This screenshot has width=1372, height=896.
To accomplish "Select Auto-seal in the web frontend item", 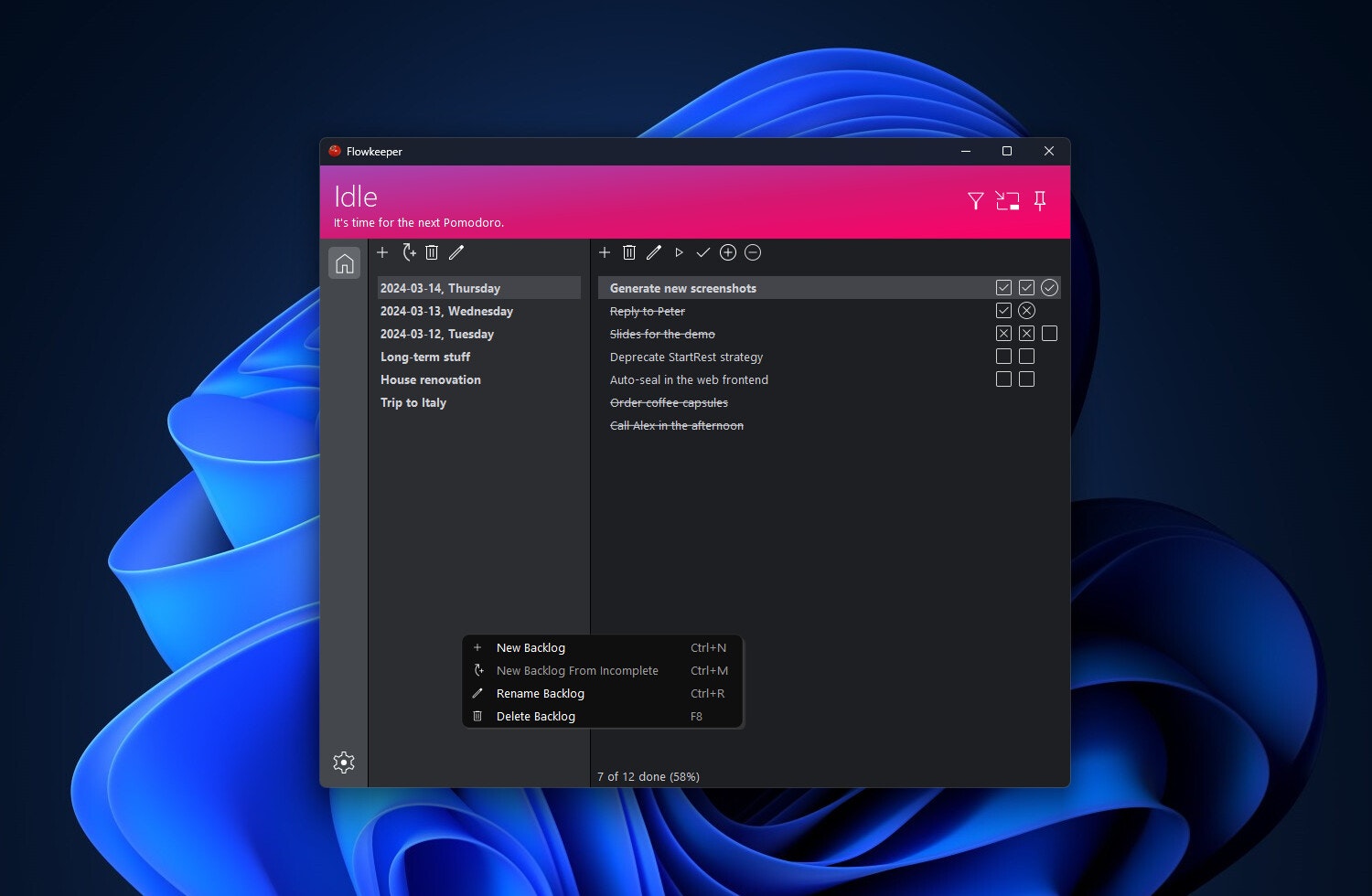I will point(830,379).
